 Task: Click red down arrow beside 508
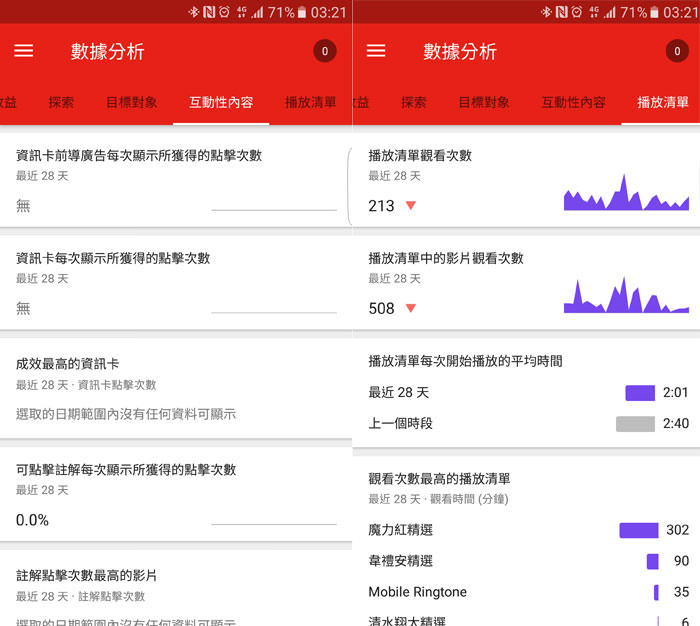(410, 309)
